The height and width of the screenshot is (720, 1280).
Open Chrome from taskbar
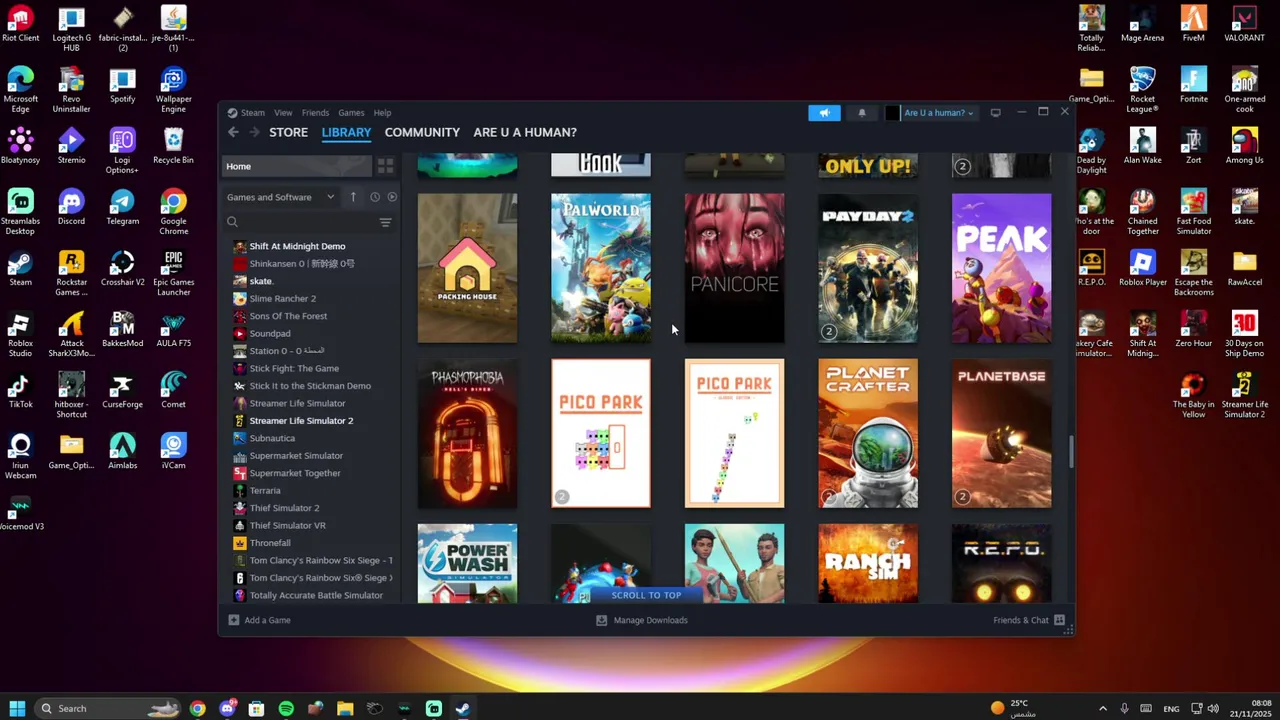click(x=197, y=708)
